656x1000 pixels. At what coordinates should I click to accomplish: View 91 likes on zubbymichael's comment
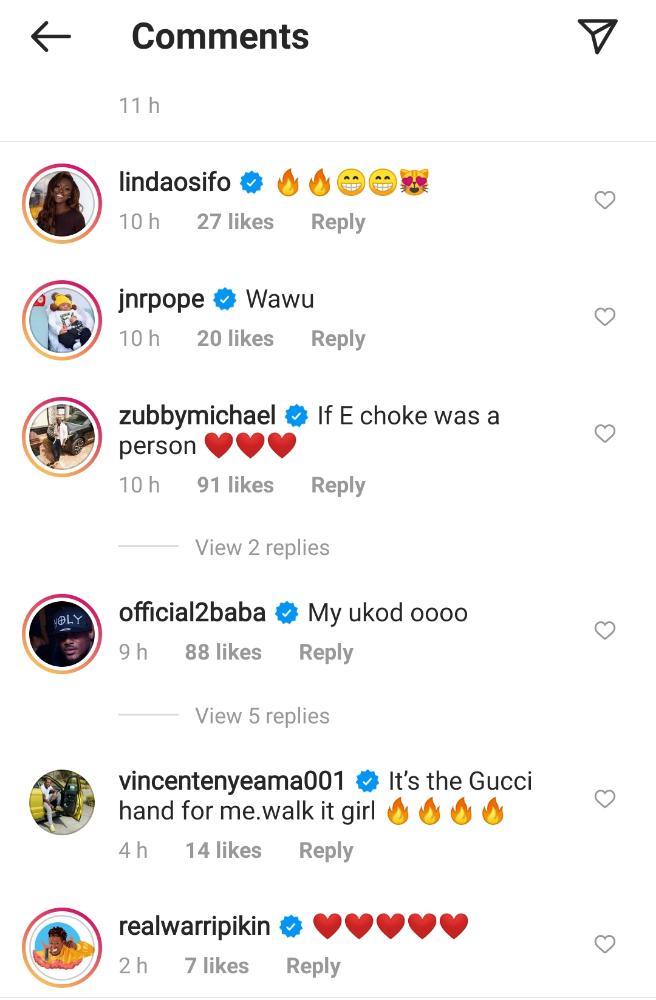236,485
